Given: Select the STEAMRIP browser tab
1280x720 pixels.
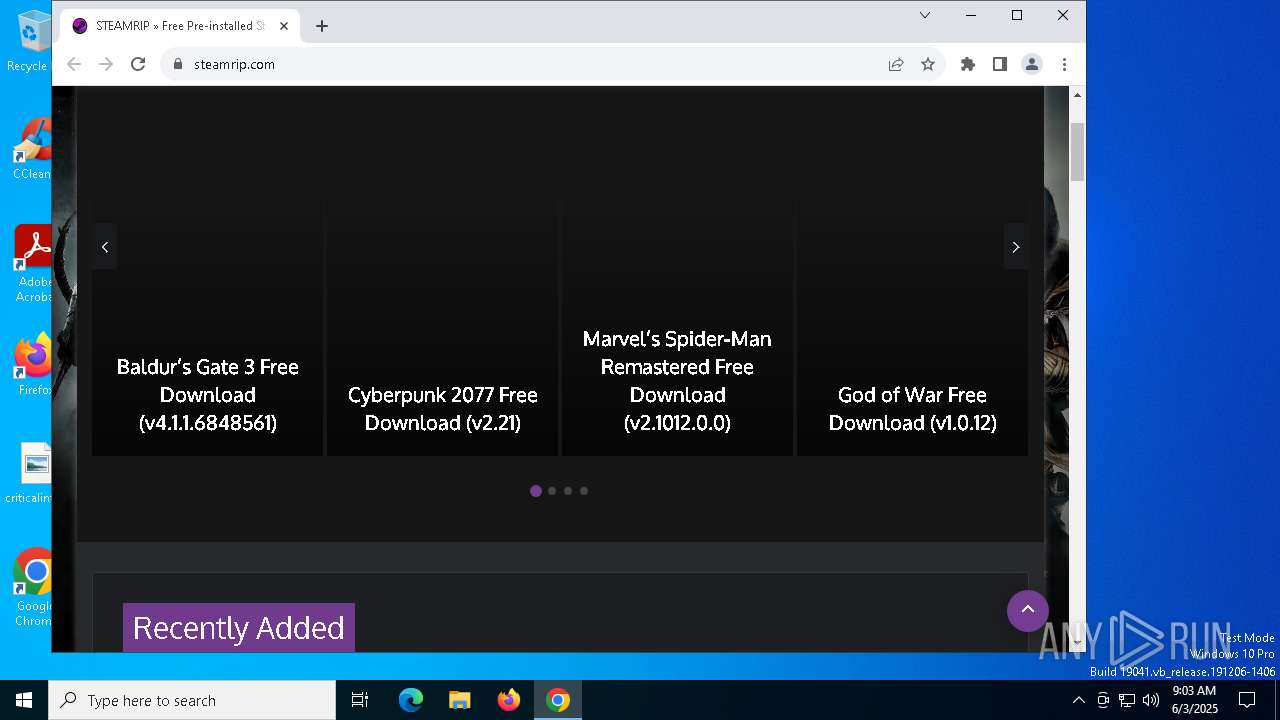Looking at the screenshot, I should [180, 26].
